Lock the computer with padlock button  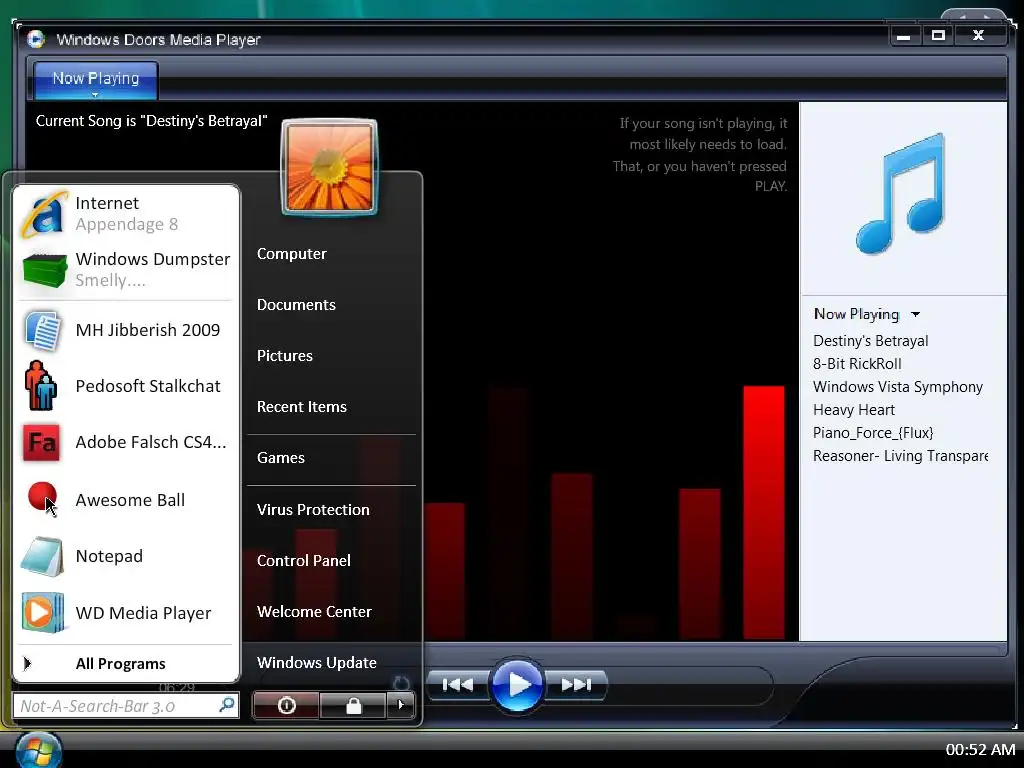click(353, 705)
